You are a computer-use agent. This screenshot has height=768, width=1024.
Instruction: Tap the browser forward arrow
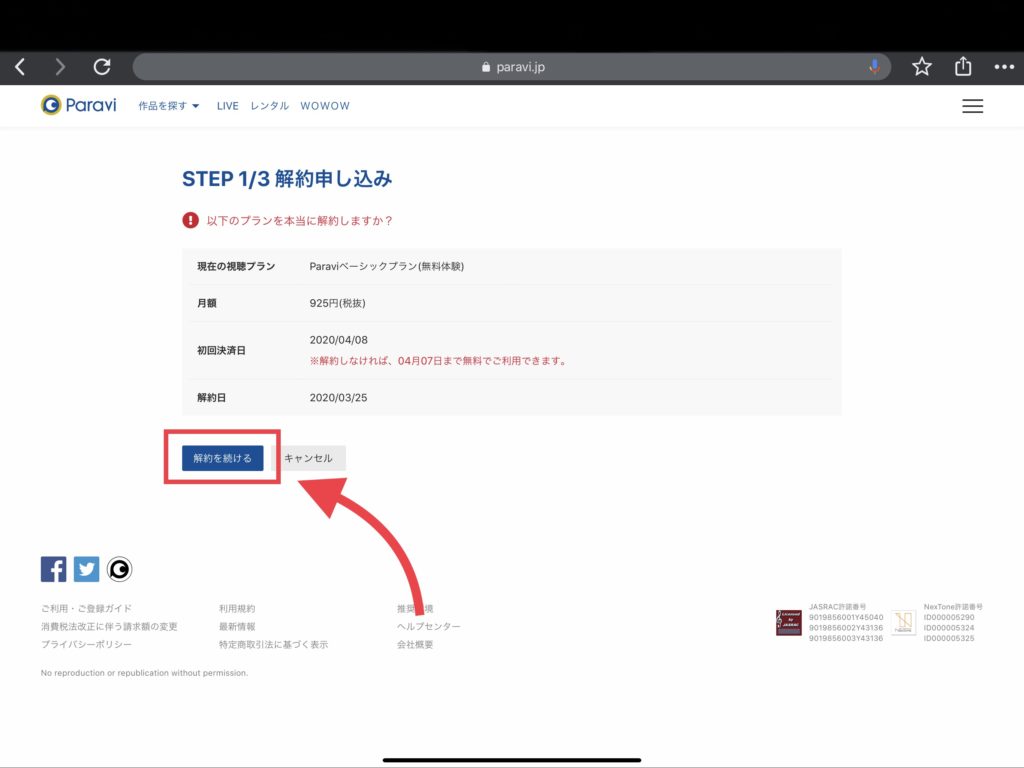tap(60, 67)
